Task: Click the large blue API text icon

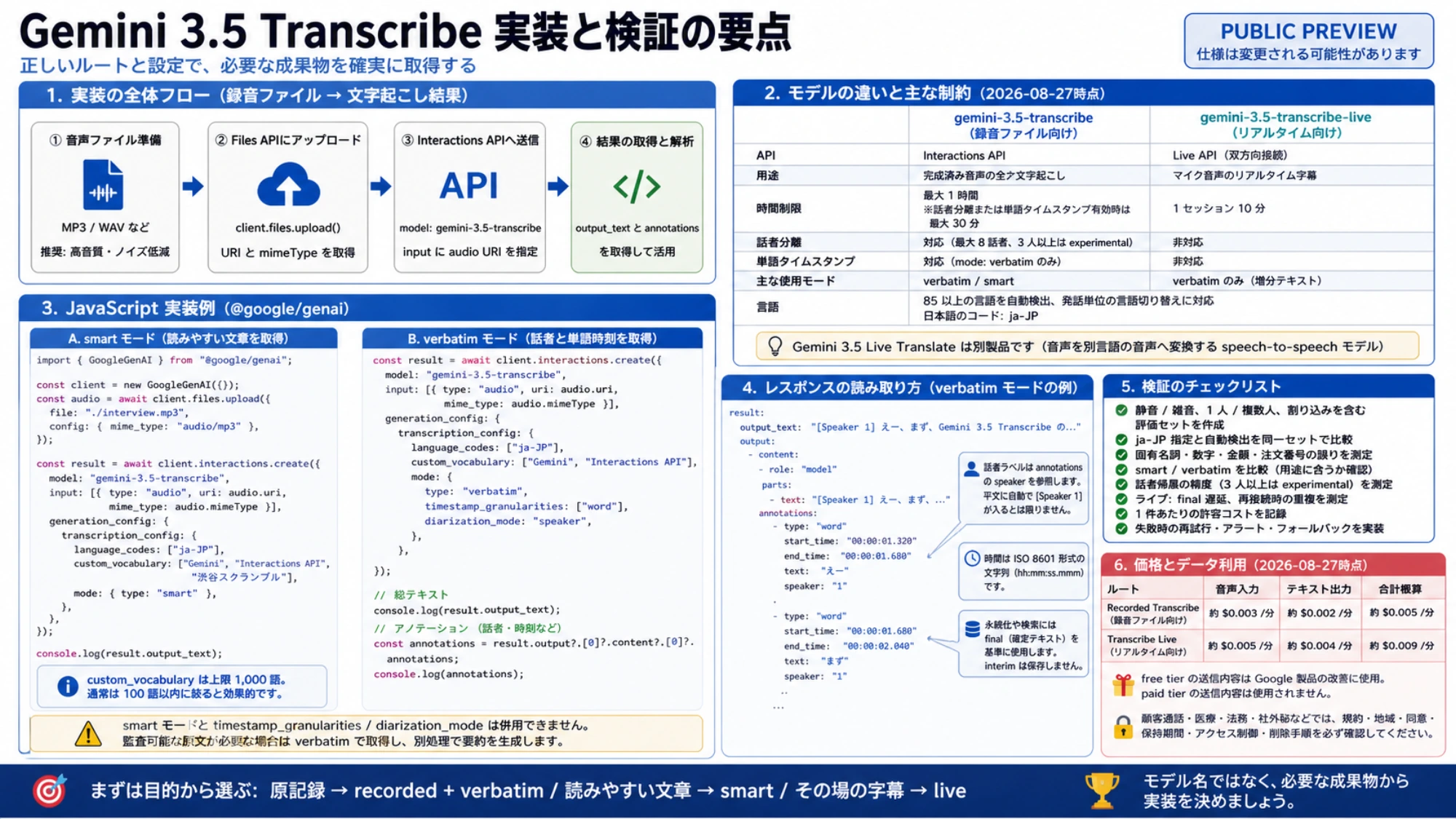Action: pos(470,186)
